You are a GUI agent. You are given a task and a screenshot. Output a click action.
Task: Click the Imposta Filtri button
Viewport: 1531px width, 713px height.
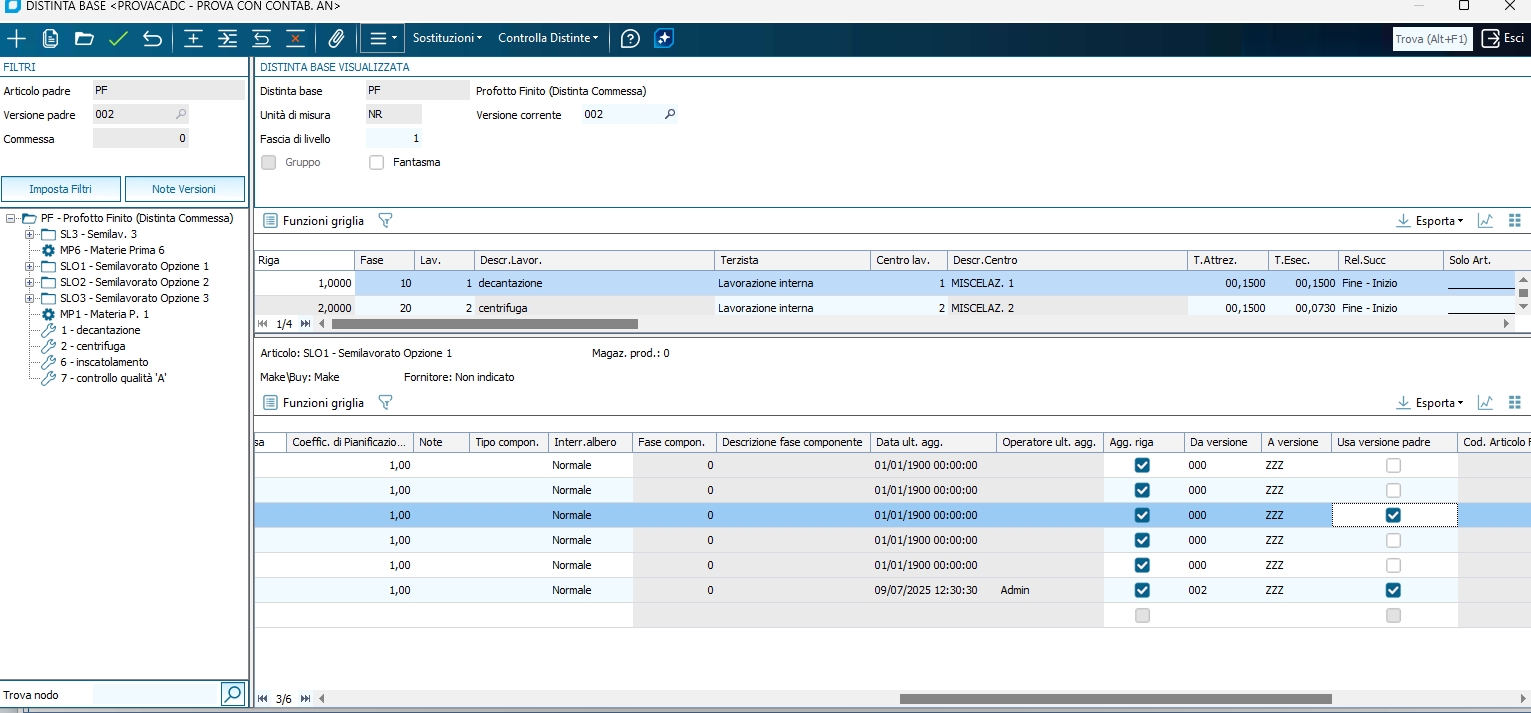(x=61, y=189)
